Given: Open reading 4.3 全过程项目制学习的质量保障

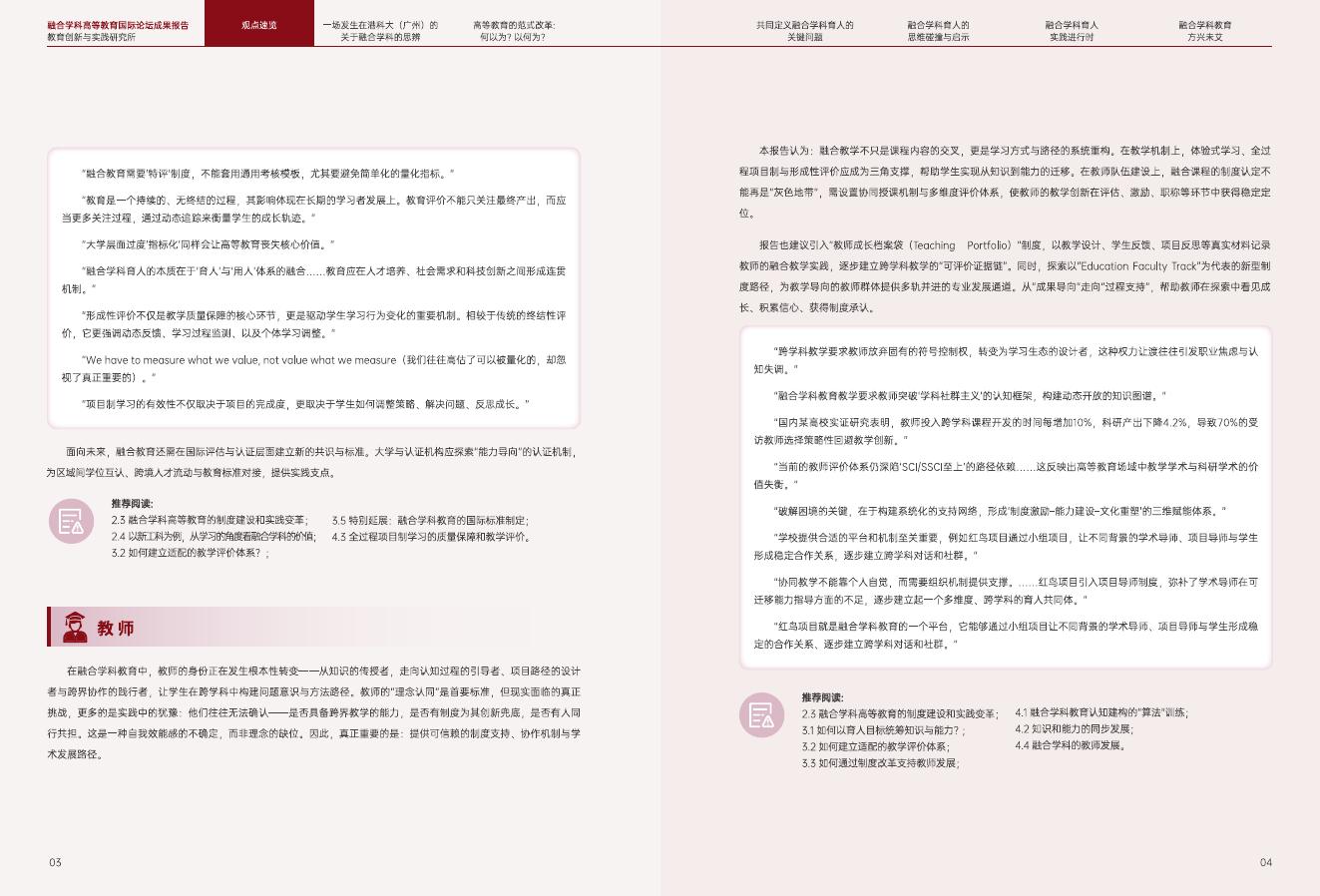Looking at the screenshot, I should coord(432,533).
